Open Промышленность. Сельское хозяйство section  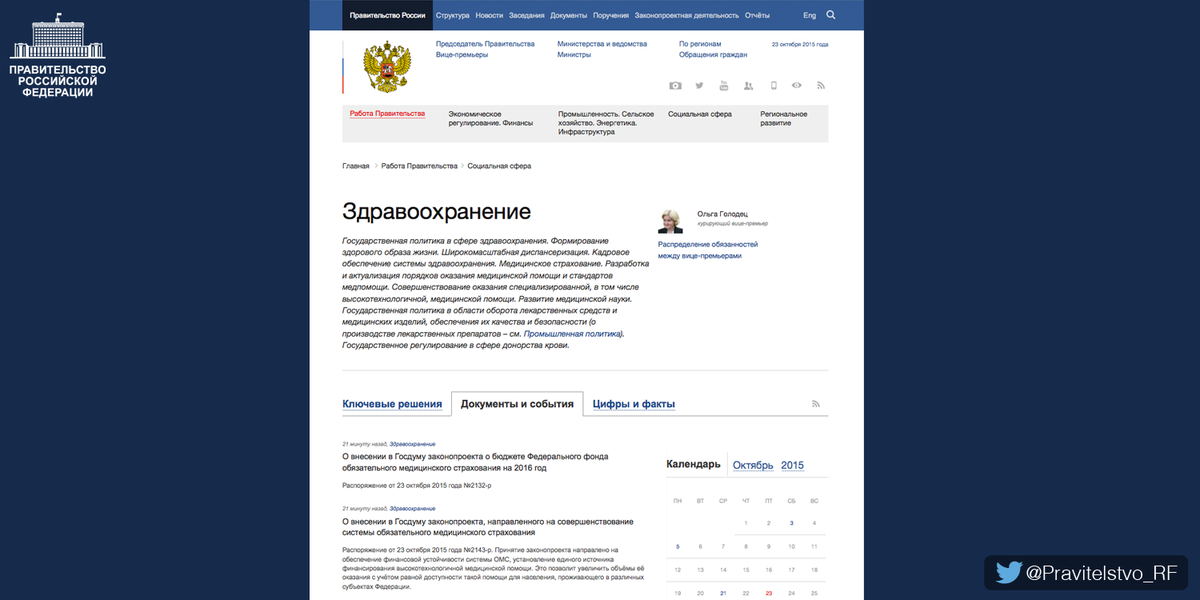click(x=606, y=123)
